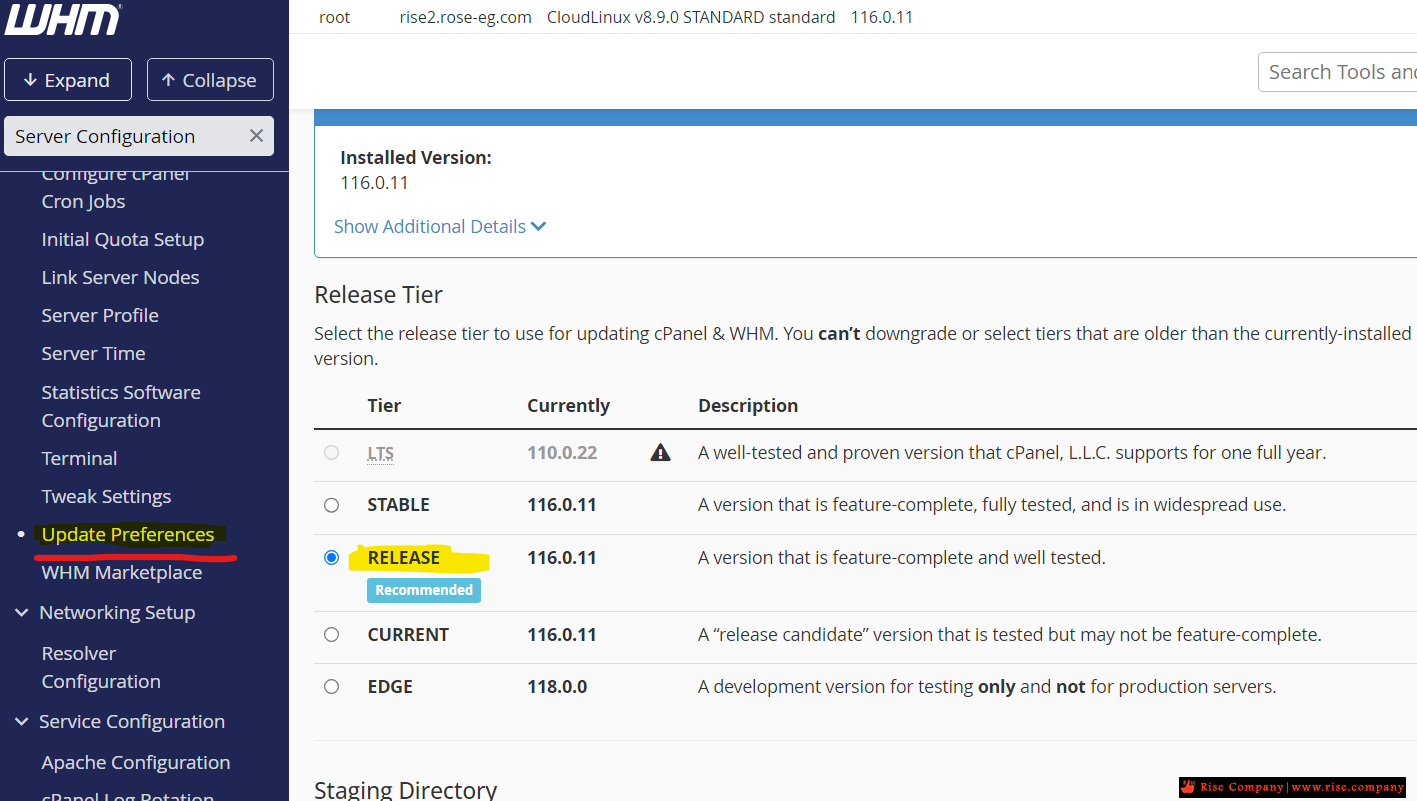Image resolution: width=1417 pixels, height=801 pixels.
Task: Open Server Profile page
Action: 100,315
